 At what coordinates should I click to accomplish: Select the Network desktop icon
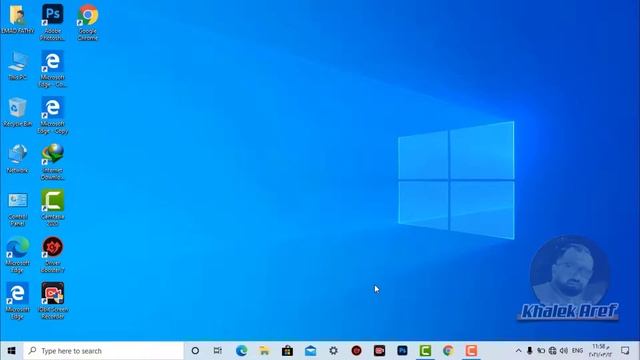click(x=18, y=159)
